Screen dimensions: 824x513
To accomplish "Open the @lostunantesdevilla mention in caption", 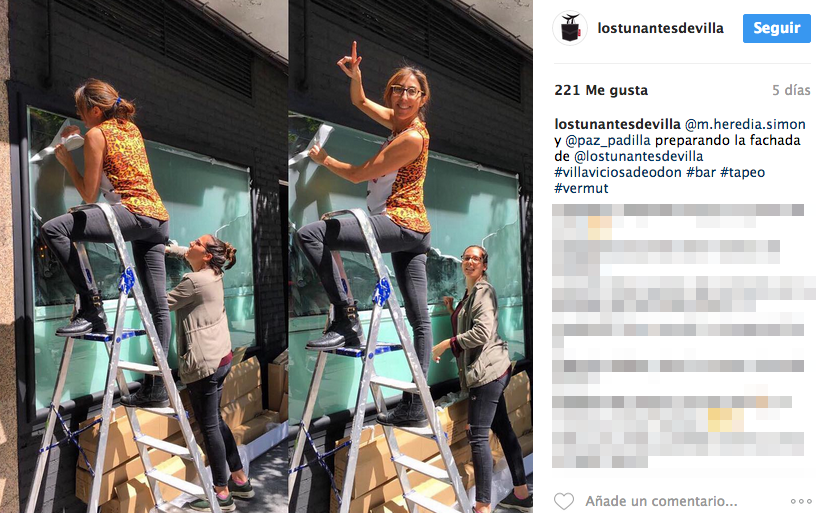I will pyautogui.click(x=638, y=156).
